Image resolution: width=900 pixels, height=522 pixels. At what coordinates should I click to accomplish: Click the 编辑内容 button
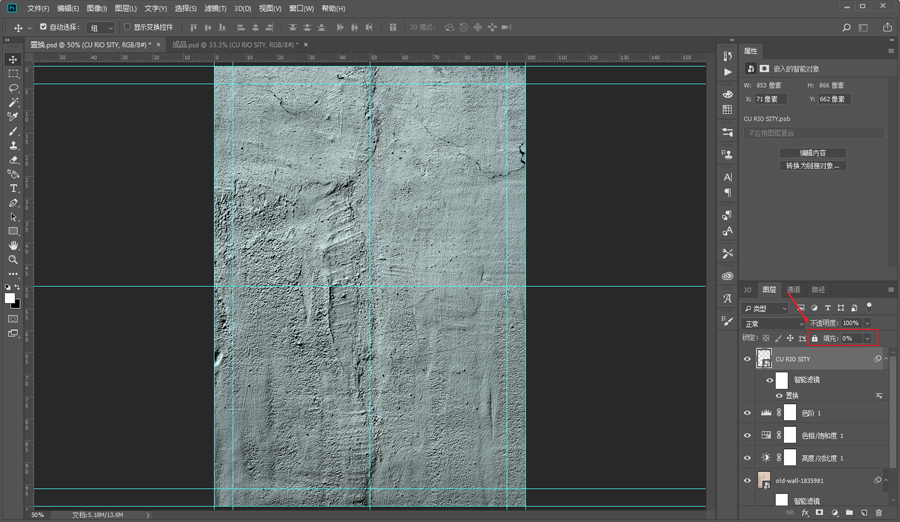coord(812,153)
